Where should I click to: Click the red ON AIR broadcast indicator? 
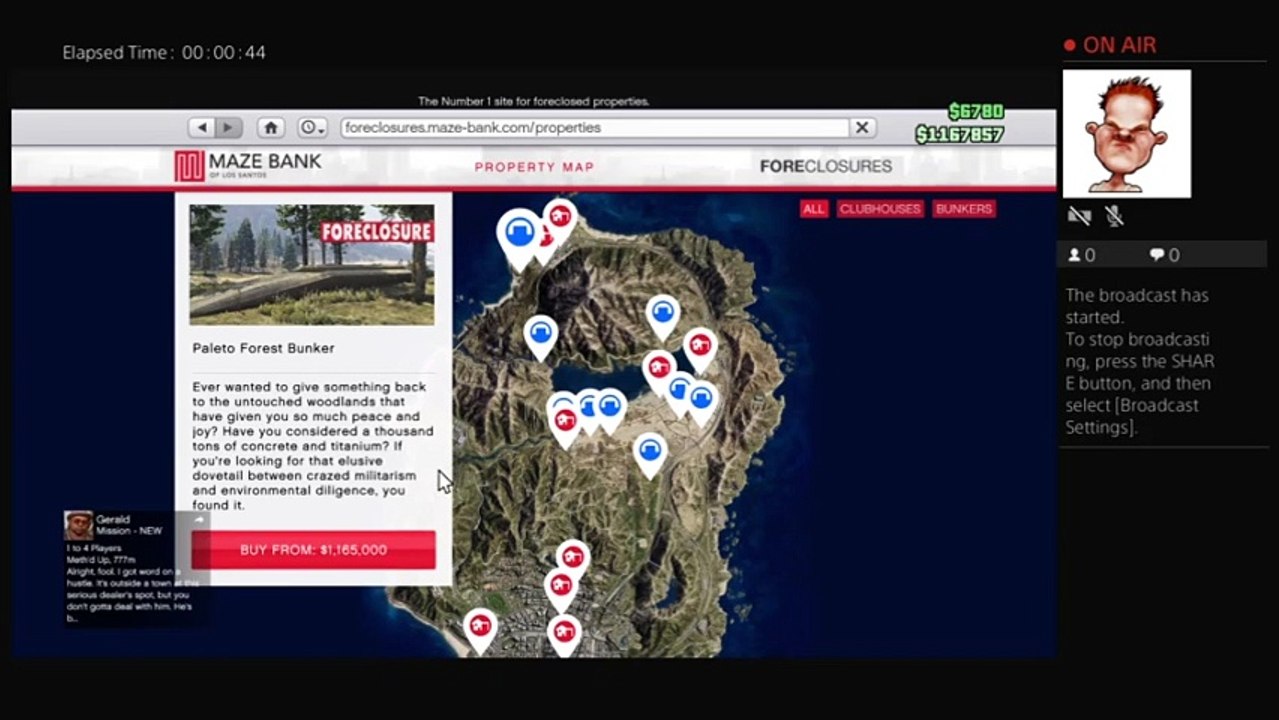(x=1110, y=45)
